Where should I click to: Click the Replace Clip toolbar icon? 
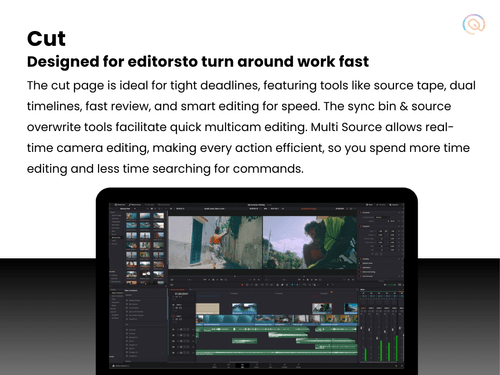[272, 285]
